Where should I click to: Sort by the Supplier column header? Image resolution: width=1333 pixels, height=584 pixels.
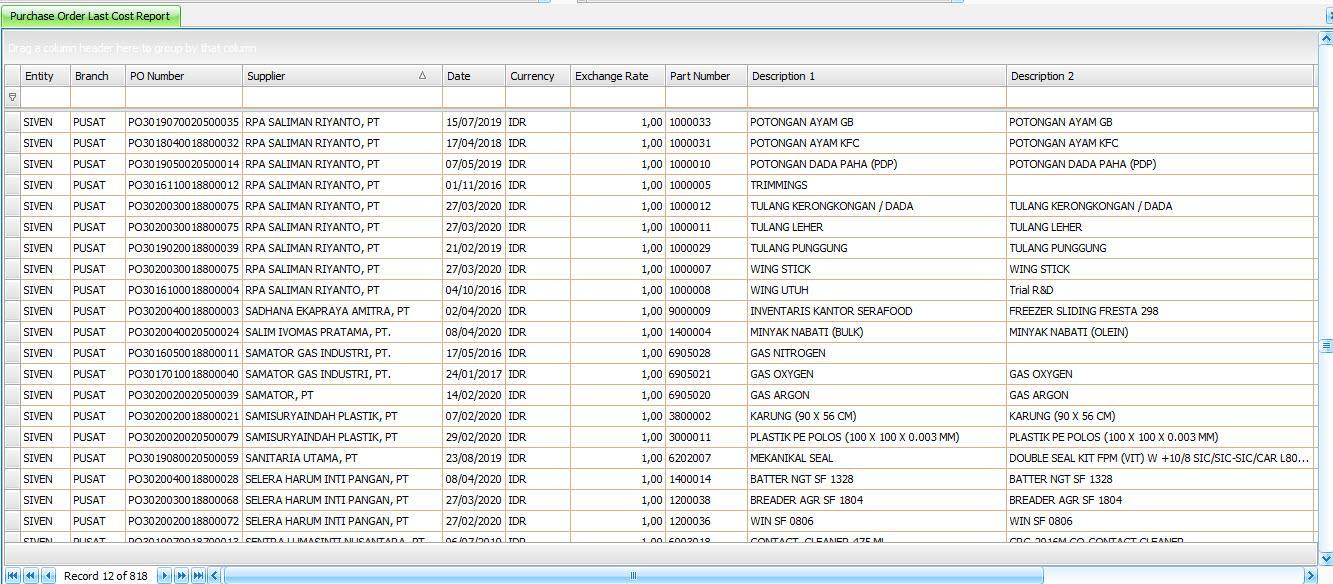point(342,76)
